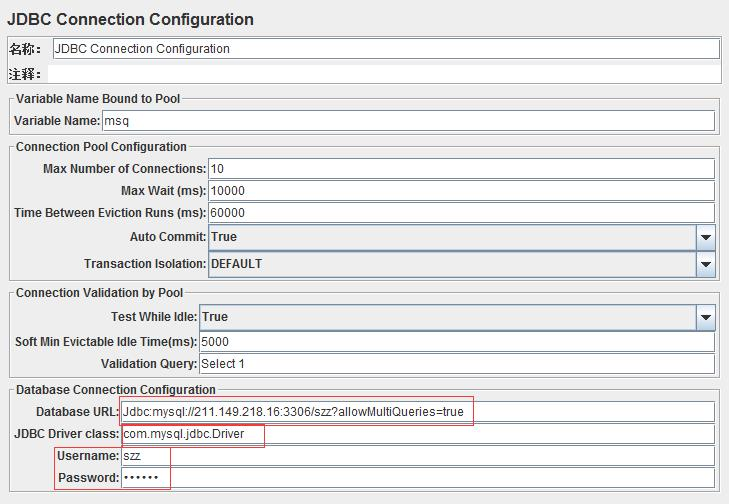This screenshot has height=504, width=729.
Task: Click the Soft Min Evictable Idle Time label
Action: [106, 342]
